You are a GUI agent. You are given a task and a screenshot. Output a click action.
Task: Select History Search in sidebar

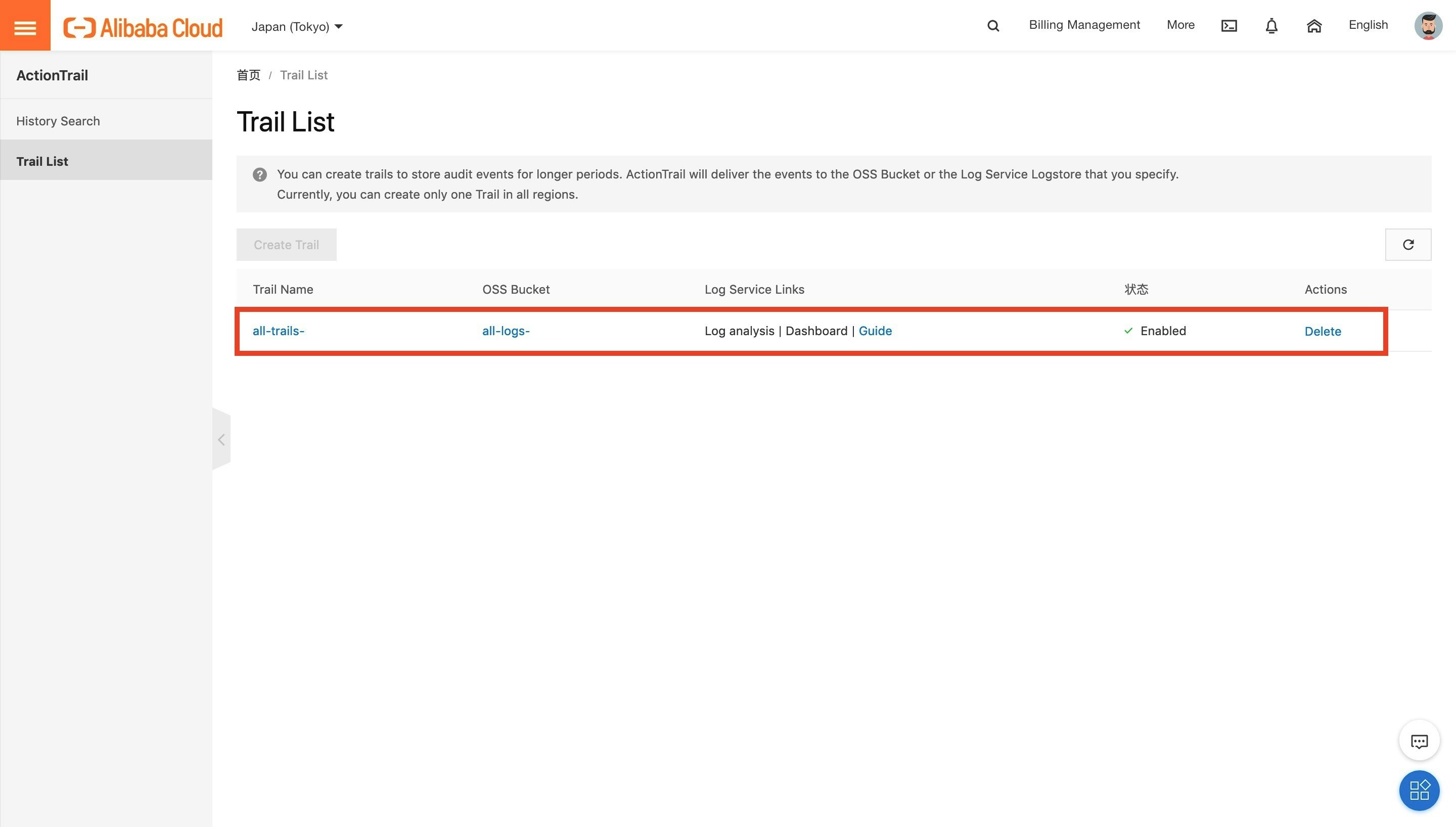[x=106, y=121]
